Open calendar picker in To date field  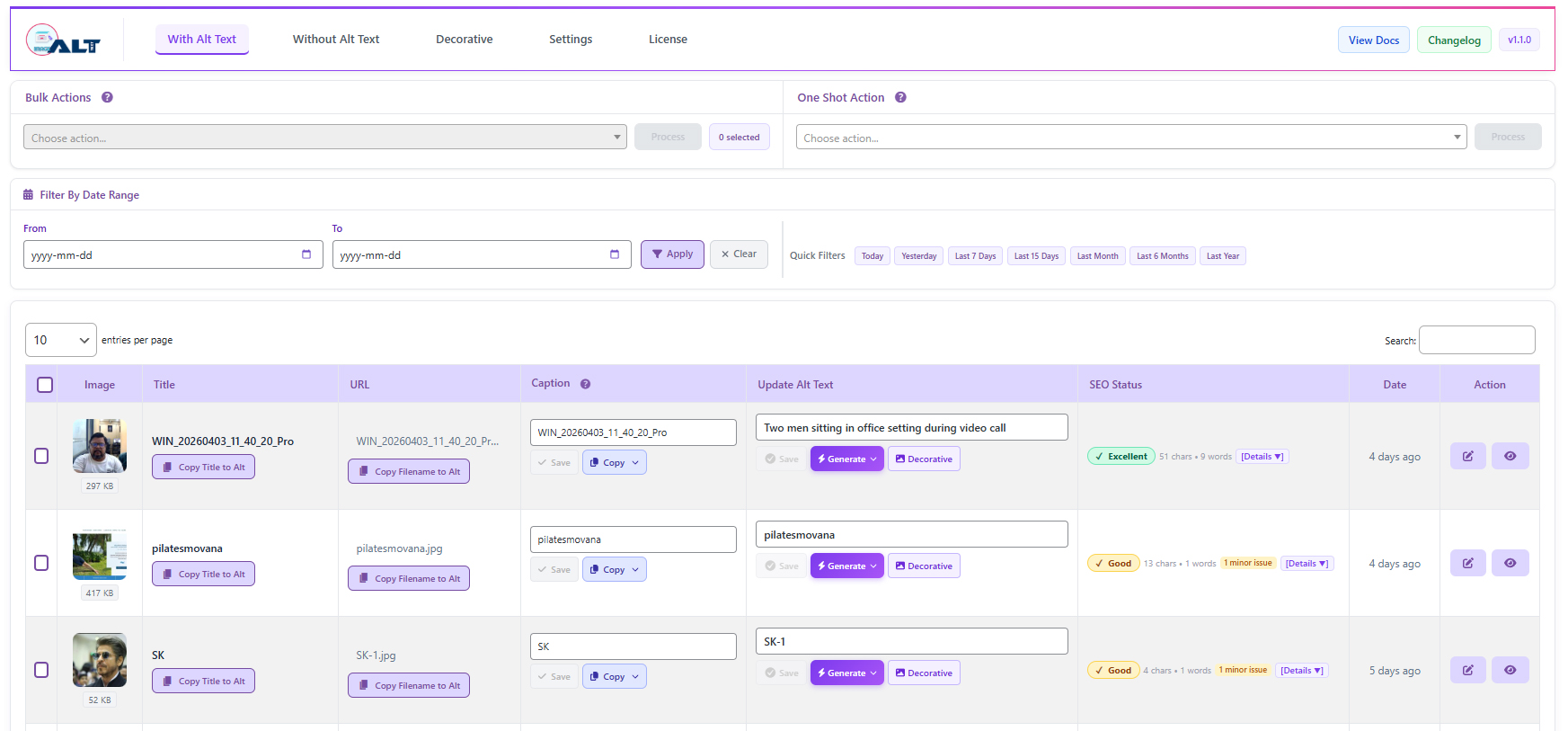pos(615,254)
